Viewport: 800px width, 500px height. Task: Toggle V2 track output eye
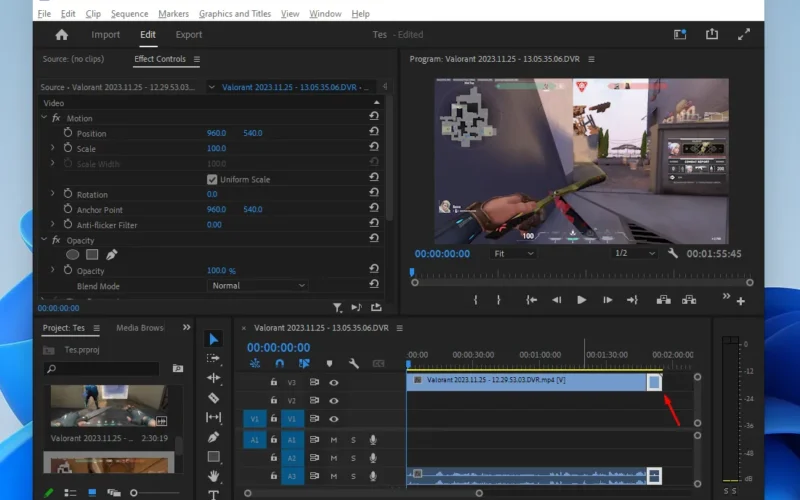tap(334, 401)
